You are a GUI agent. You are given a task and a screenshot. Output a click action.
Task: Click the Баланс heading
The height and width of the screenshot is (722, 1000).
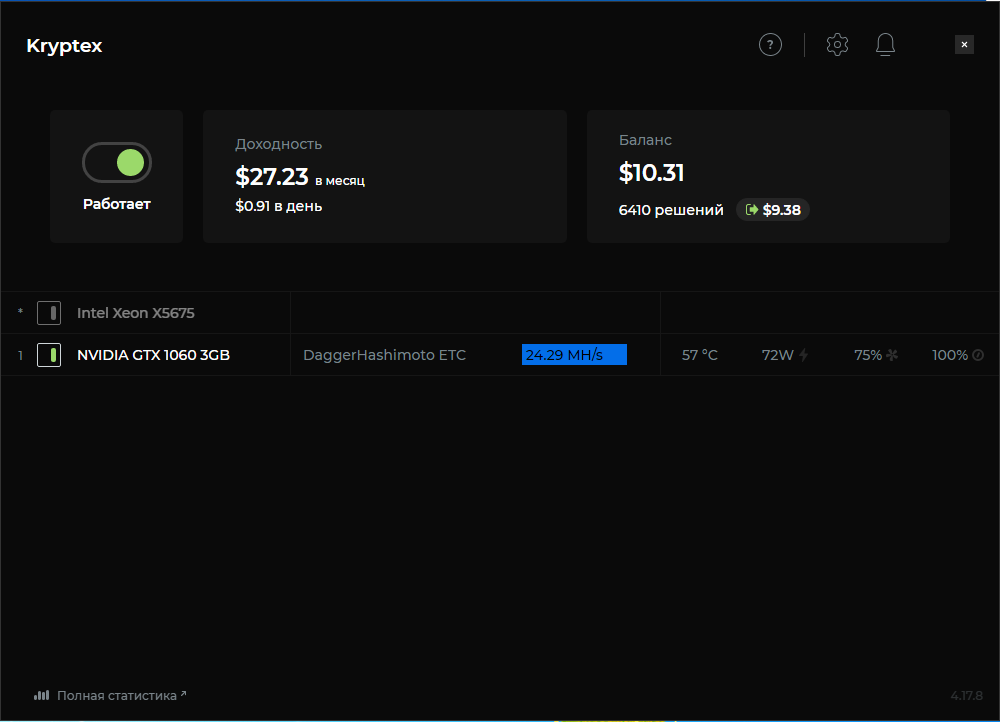[x=645, y=140]
